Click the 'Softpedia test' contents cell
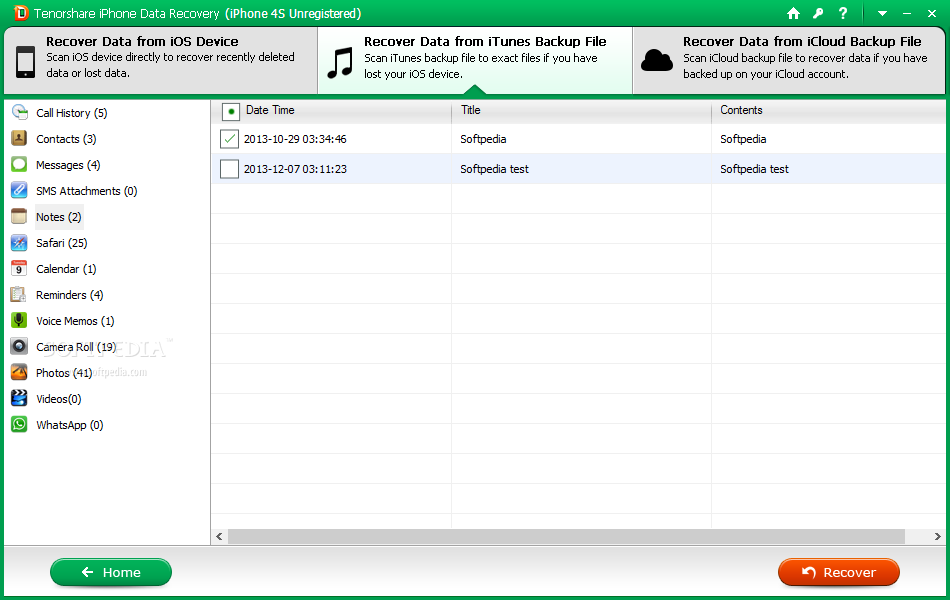Image resolution: width=950 pixels, height=600 pixels. point(754,169)
